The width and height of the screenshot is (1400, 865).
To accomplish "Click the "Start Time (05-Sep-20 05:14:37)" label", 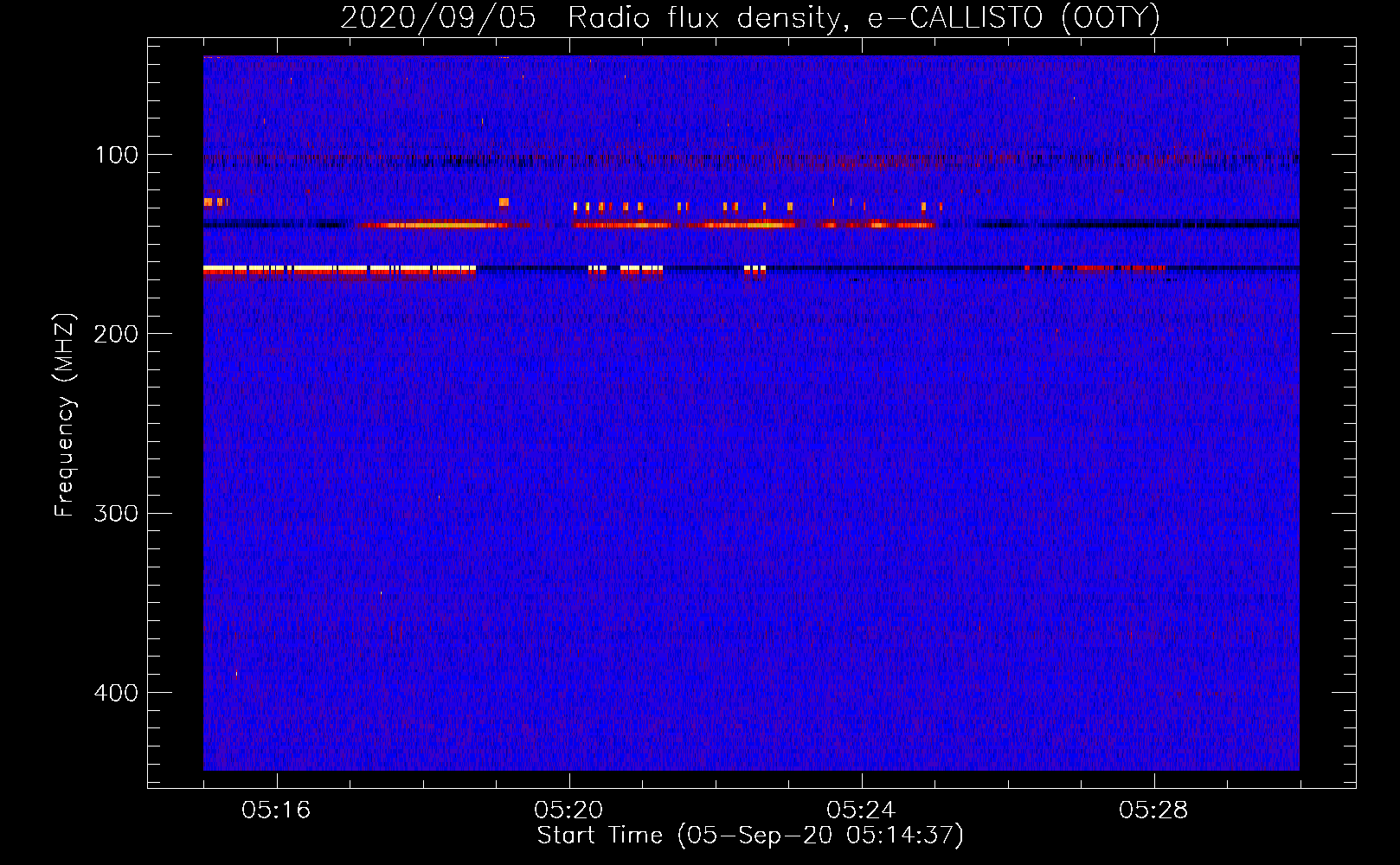I will [750, 836].
